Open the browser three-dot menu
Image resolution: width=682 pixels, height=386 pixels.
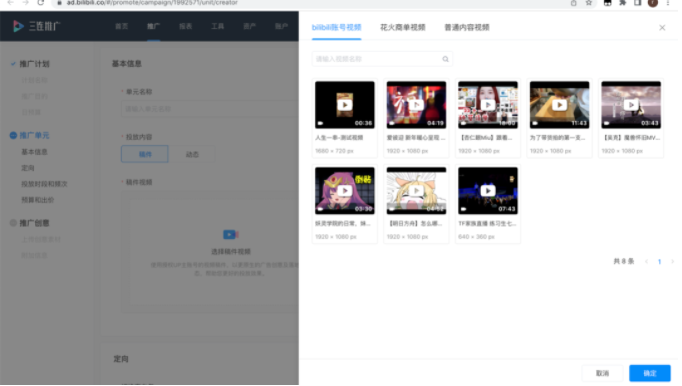click(x=668, y=3)
